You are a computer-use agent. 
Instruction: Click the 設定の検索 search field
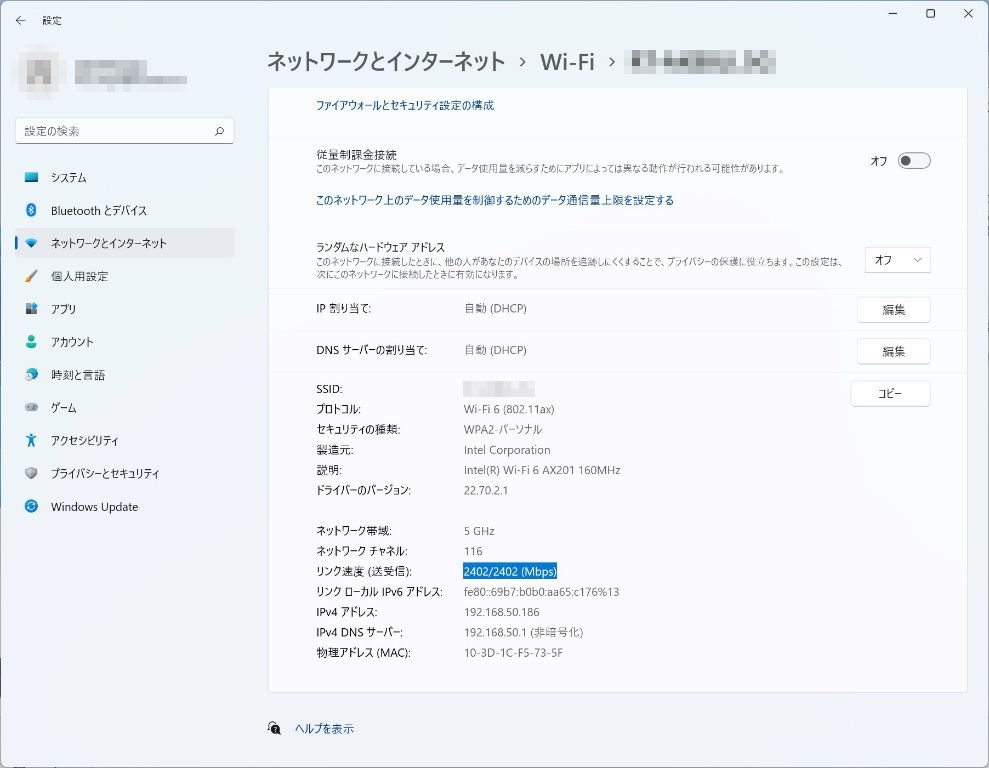coord(124,131)
